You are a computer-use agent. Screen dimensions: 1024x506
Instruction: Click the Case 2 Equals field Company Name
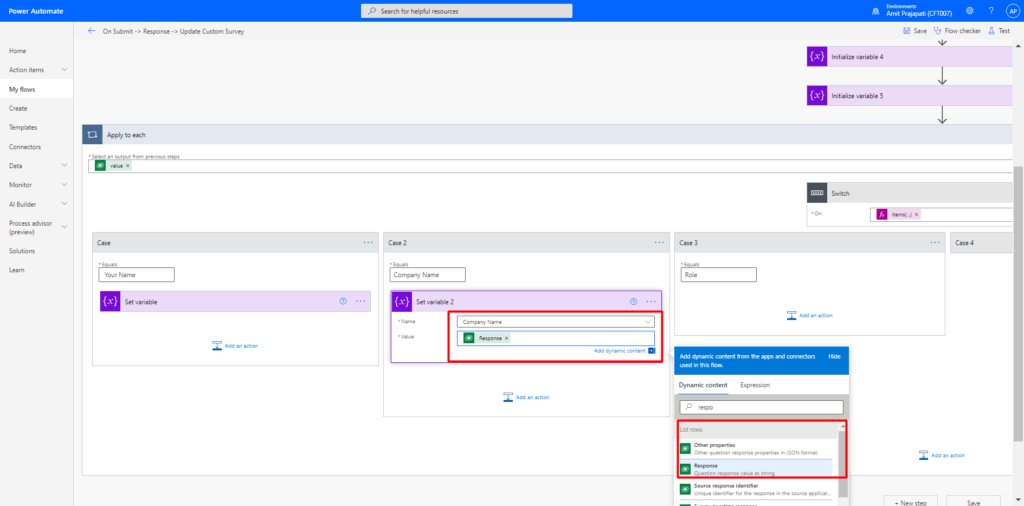(x=428, y=275)
